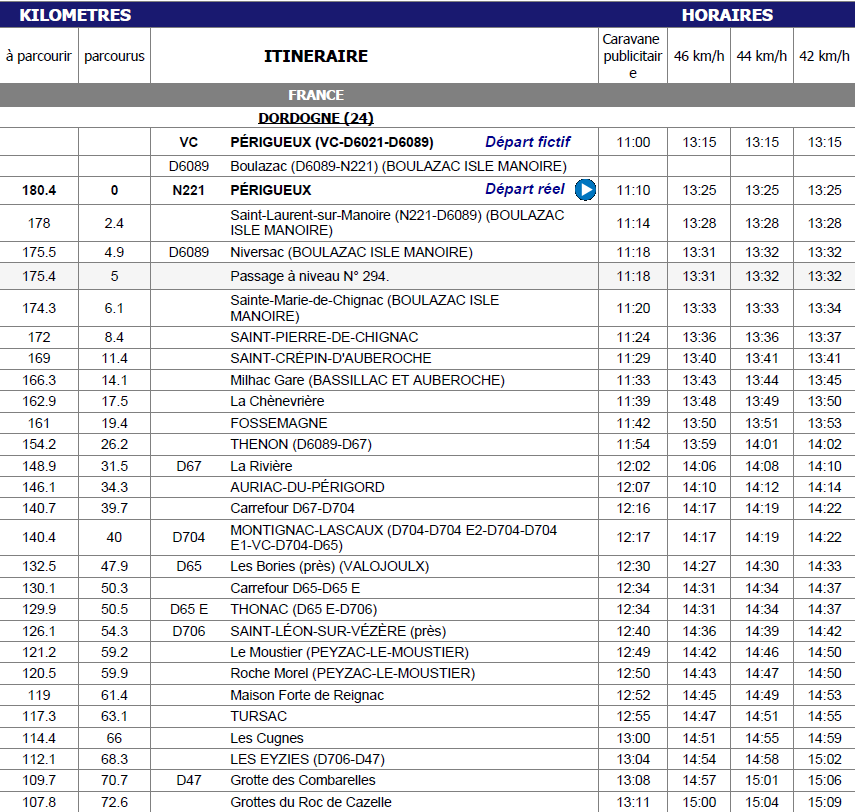Click the 44 km/h column header
The image size is (855, 812).
pyautogui.click(x=762, y=56)
